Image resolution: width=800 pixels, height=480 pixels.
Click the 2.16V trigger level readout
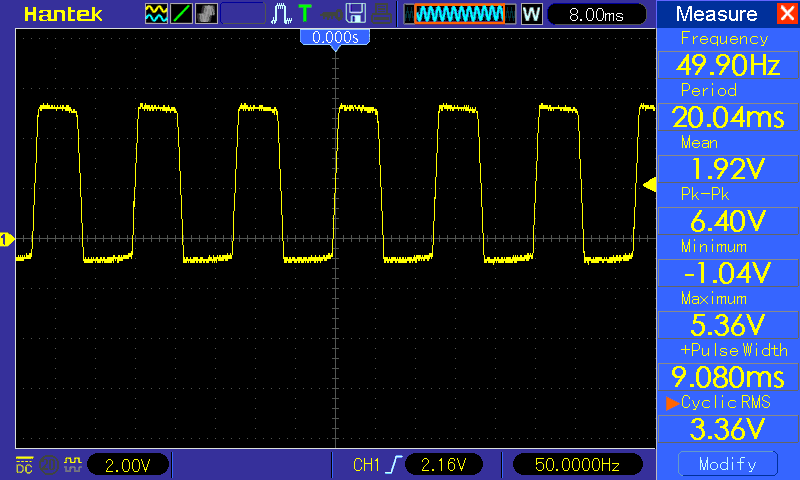[x=443, y=465]
